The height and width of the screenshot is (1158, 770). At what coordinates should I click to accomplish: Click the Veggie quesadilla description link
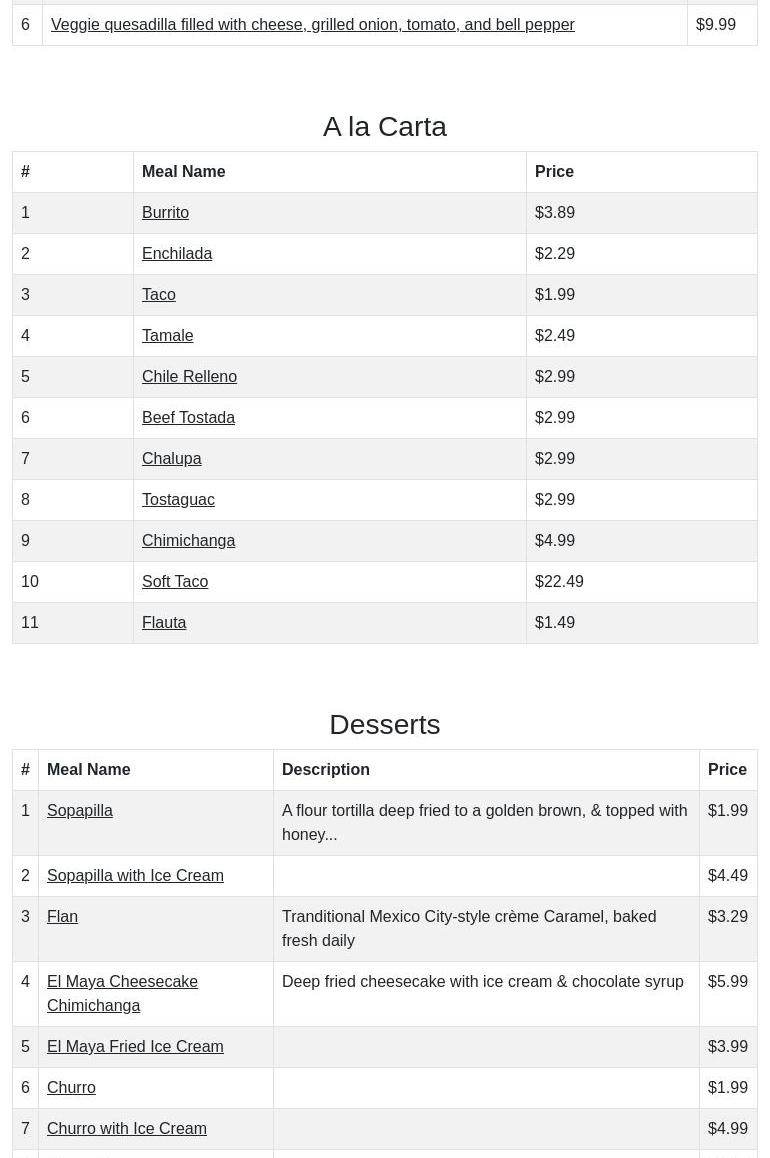click(x=312, y=25)
